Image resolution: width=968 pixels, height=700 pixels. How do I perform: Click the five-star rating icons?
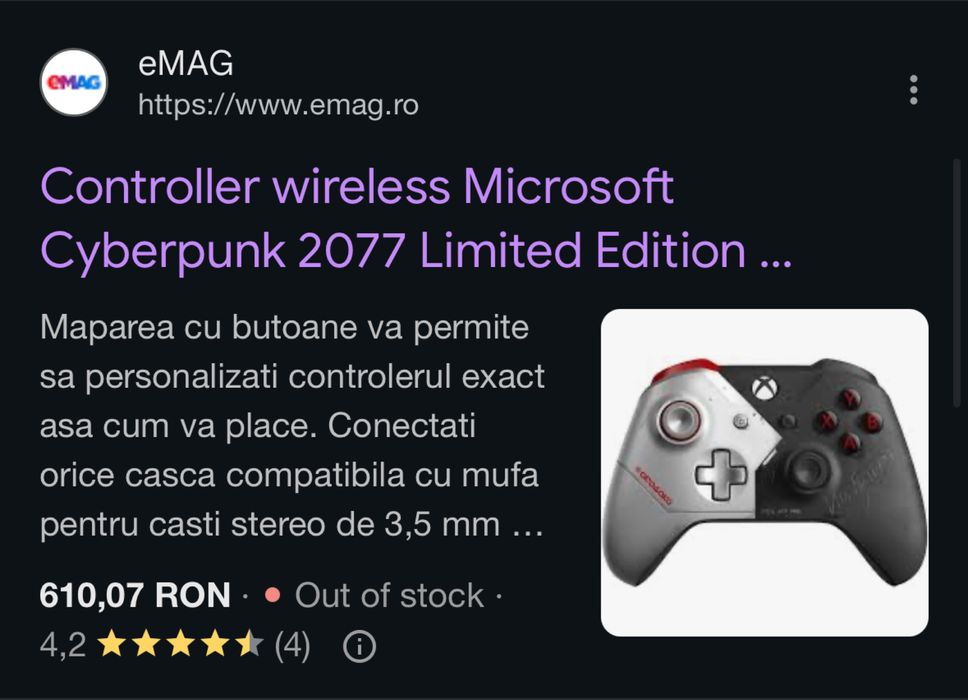pyautogui.click(x=181, y=644)
